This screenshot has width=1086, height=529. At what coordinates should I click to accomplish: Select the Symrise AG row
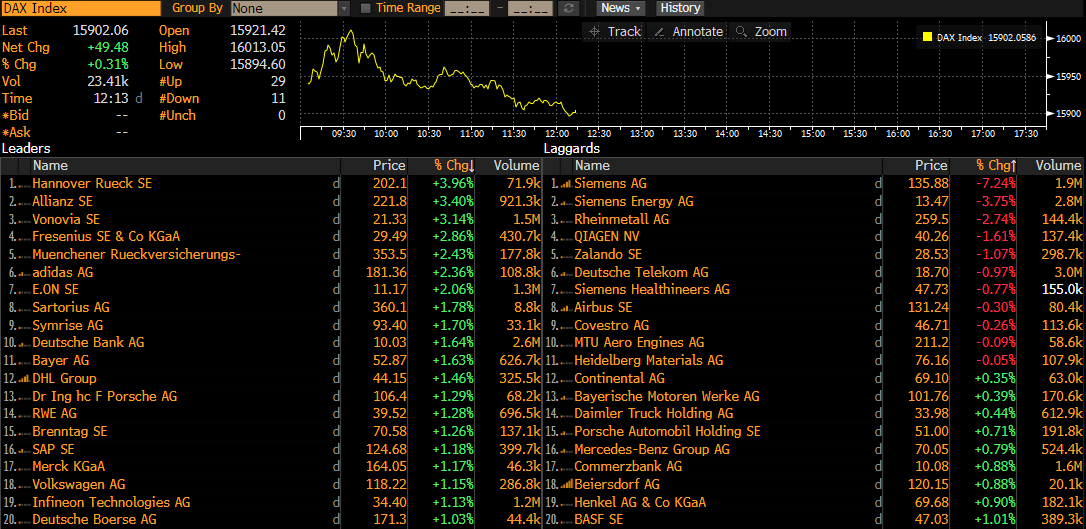(x=271, y=325)
